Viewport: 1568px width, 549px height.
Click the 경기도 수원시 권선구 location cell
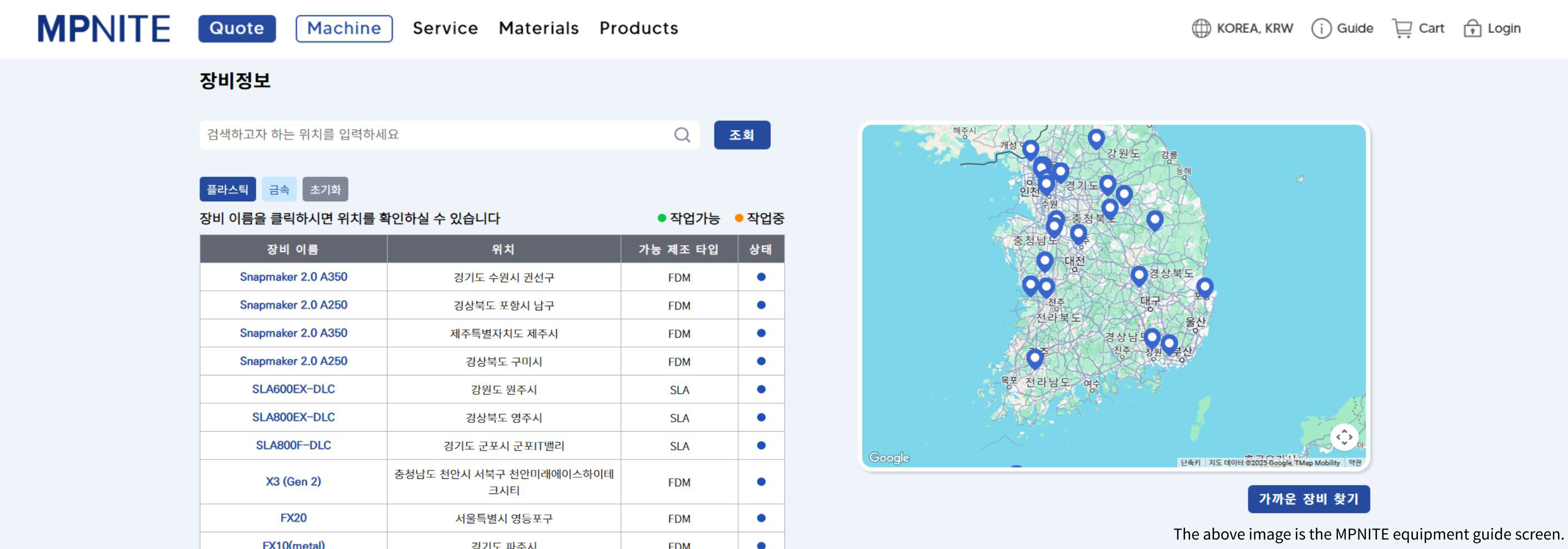tap(504, 277)
